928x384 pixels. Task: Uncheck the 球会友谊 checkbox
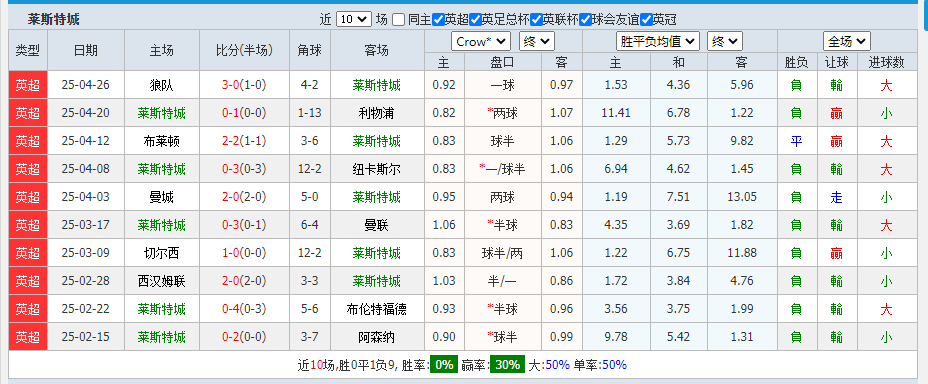coord(585,20)
